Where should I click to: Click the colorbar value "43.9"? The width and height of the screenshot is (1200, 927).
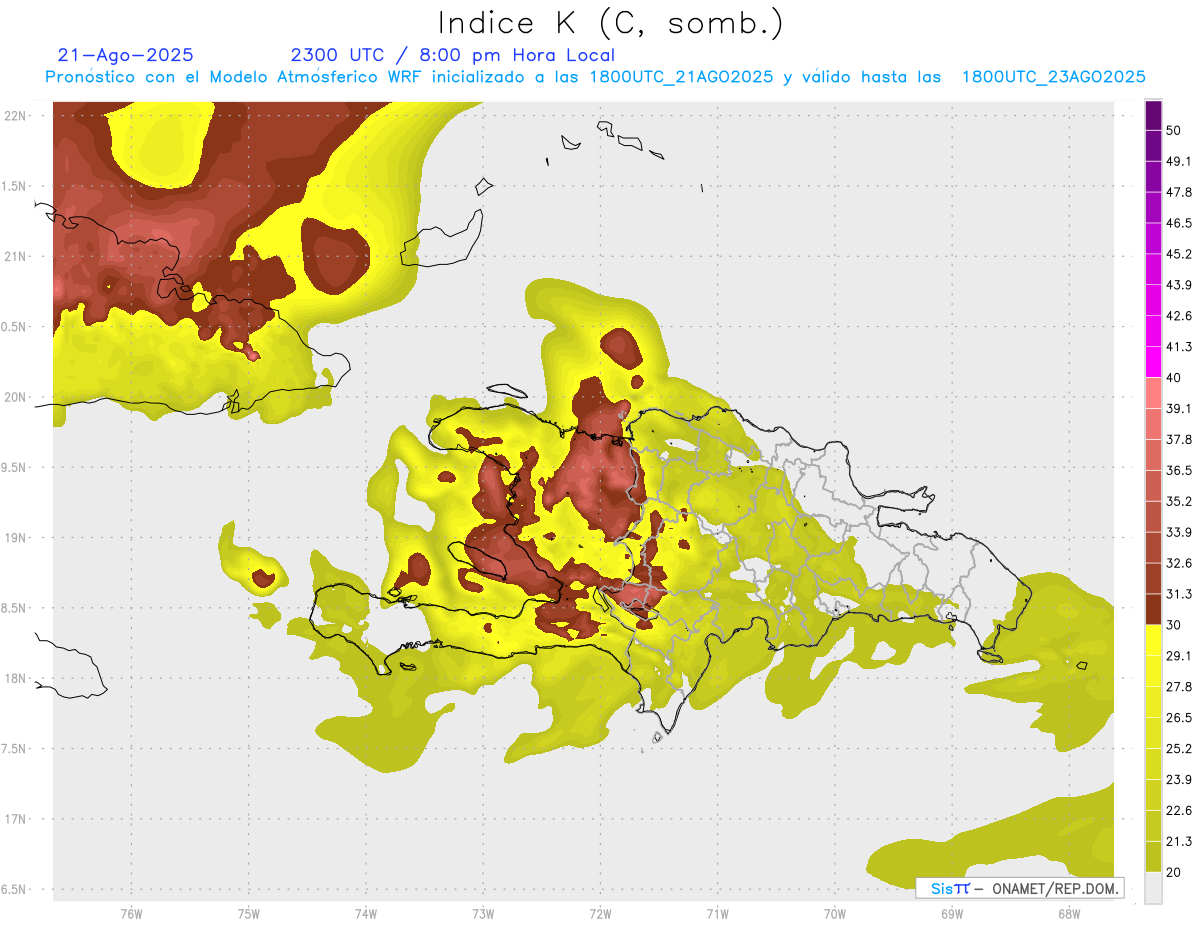(1179, 285)
